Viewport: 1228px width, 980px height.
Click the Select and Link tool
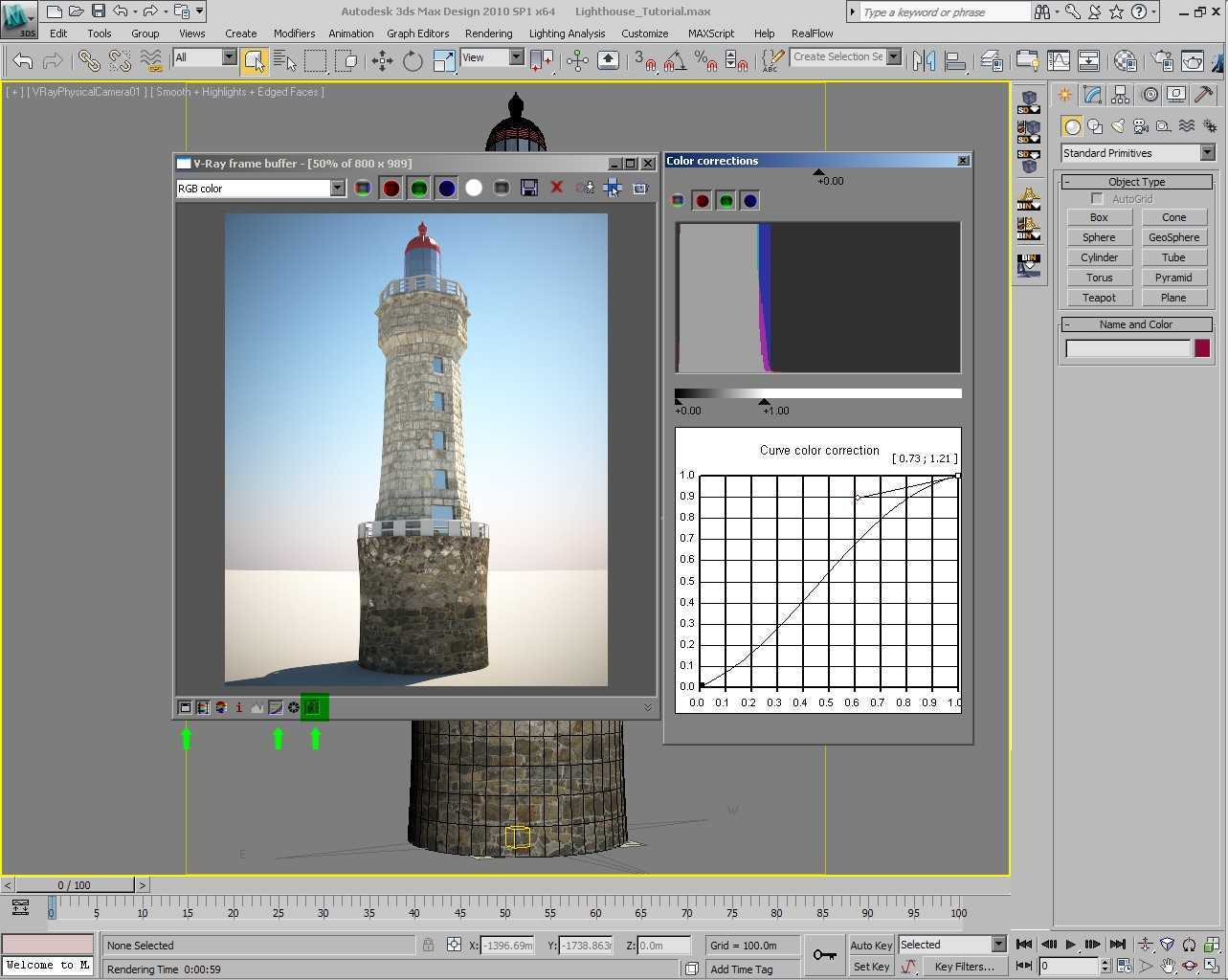point(89,61)
